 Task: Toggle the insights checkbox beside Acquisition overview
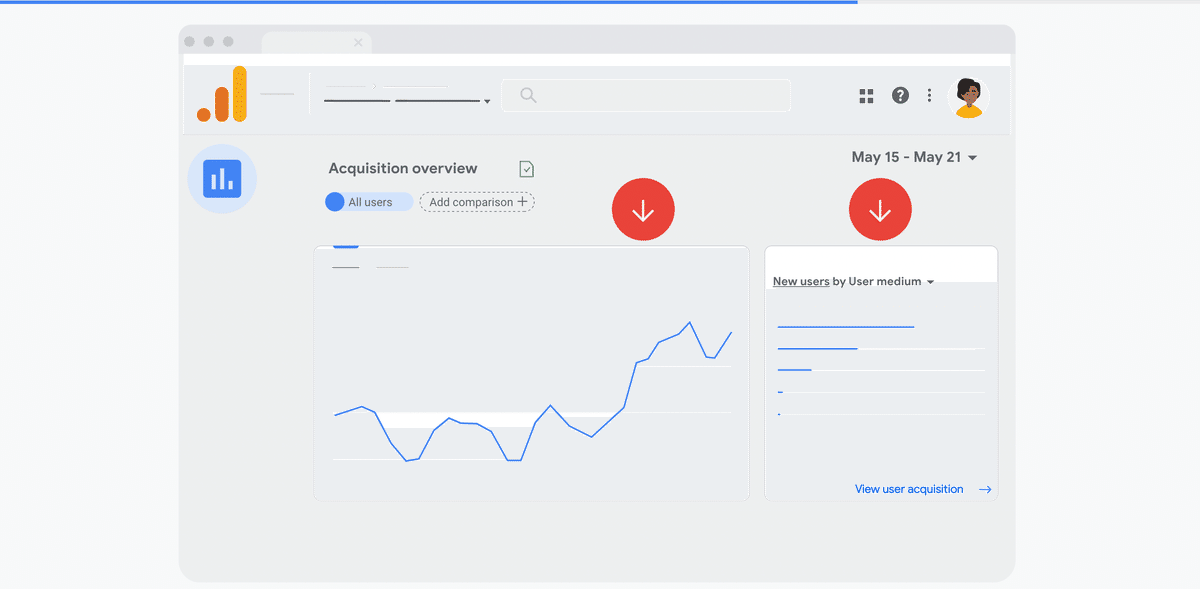(526, 168)
